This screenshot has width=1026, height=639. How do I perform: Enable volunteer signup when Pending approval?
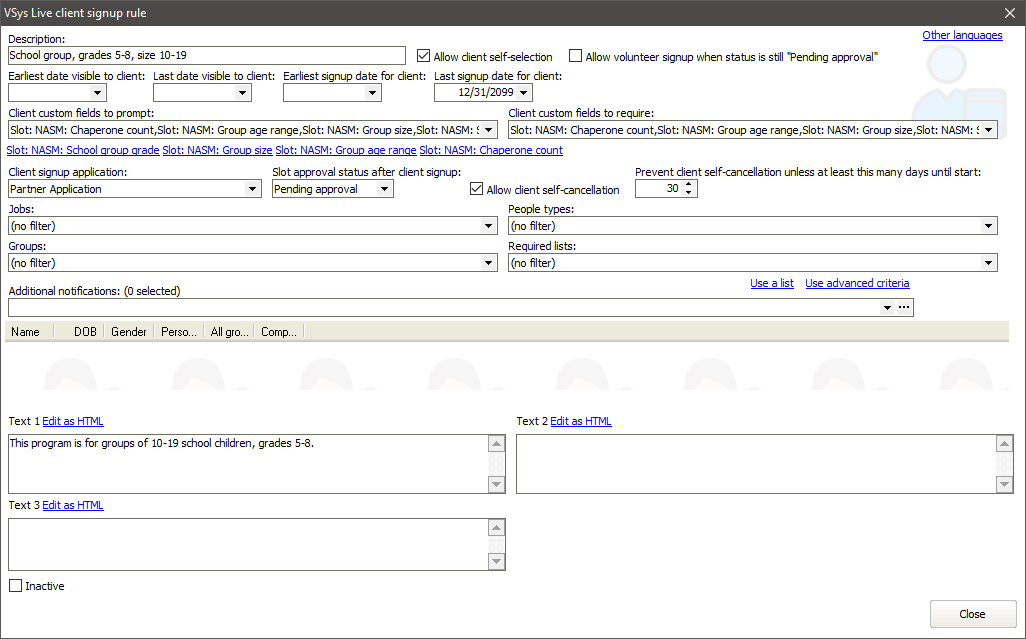[x=576, y=57]
